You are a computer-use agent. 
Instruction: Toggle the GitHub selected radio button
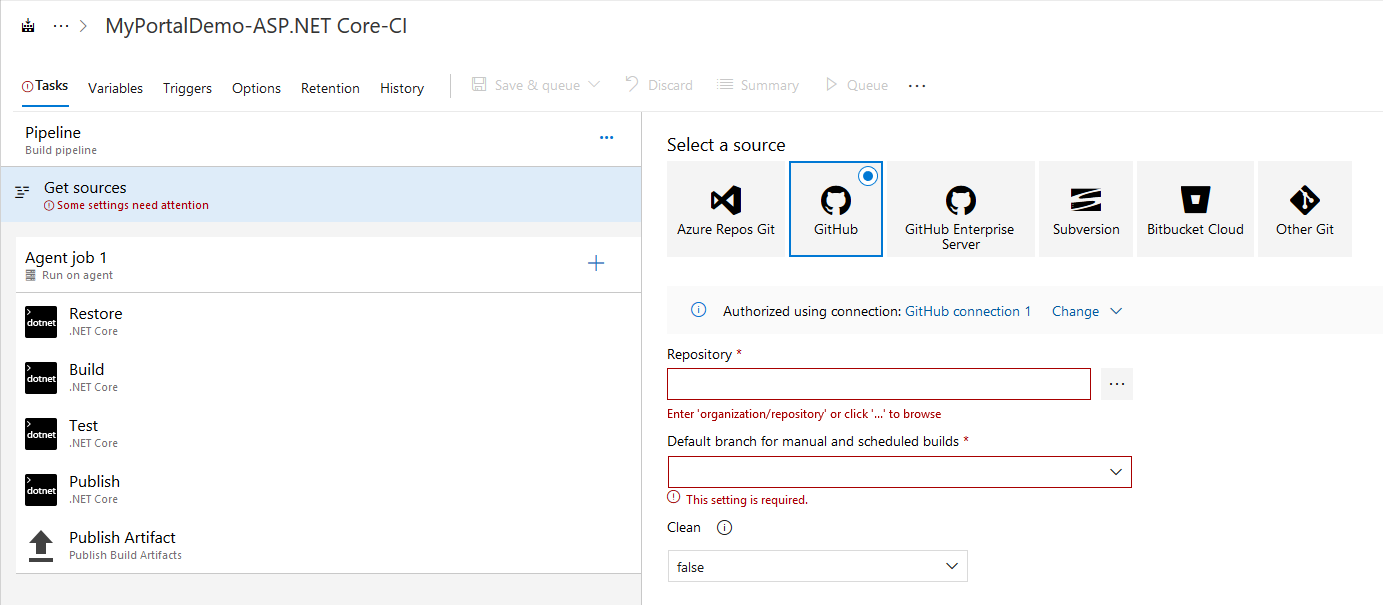point(868,176)
